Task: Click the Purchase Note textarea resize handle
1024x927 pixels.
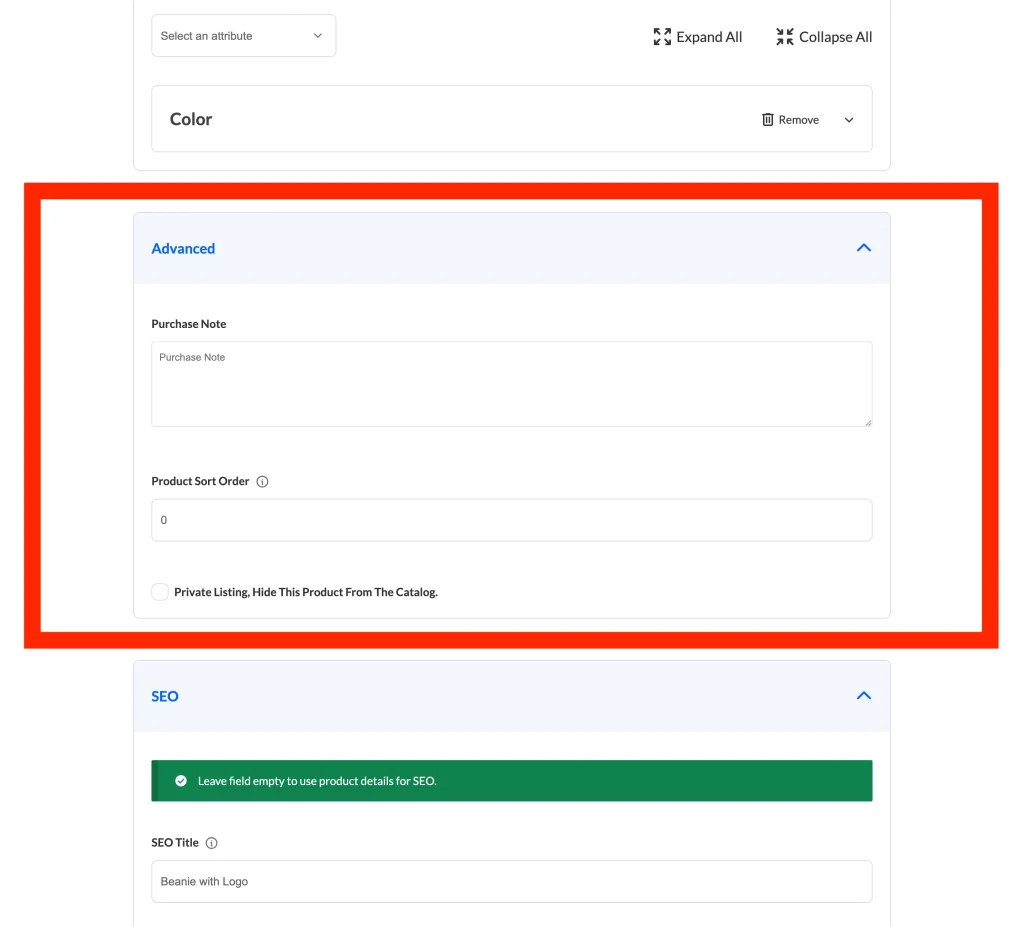Action: tap(867, 422)
